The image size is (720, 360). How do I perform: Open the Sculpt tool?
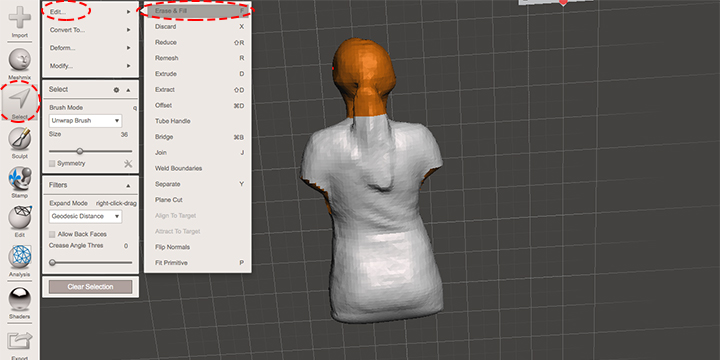(x=20, y=142)
